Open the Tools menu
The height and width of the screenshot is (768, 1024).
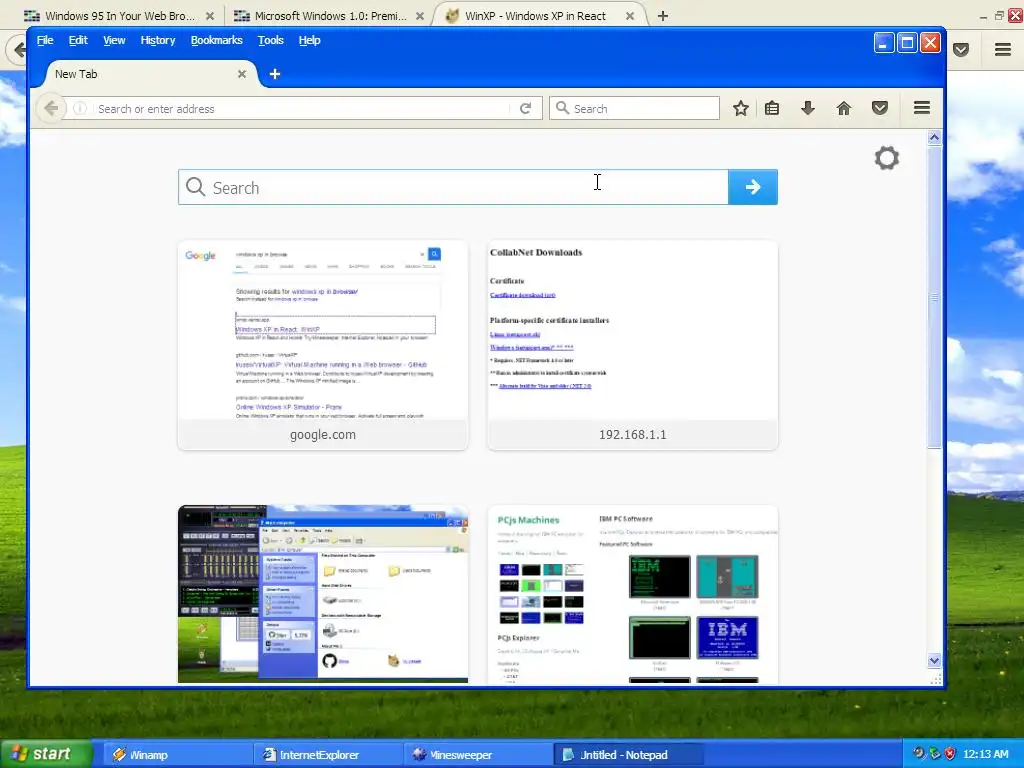[270, 40]
